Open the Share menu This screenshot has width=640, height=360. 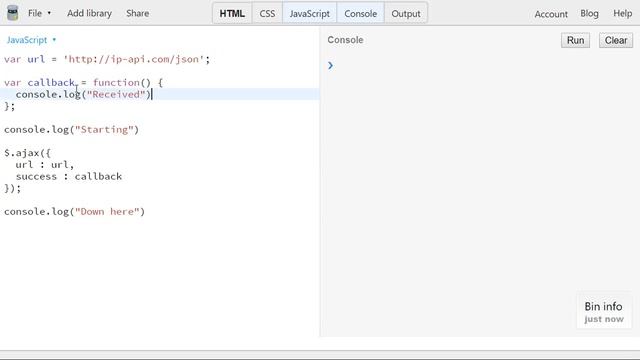pos(138,13)
